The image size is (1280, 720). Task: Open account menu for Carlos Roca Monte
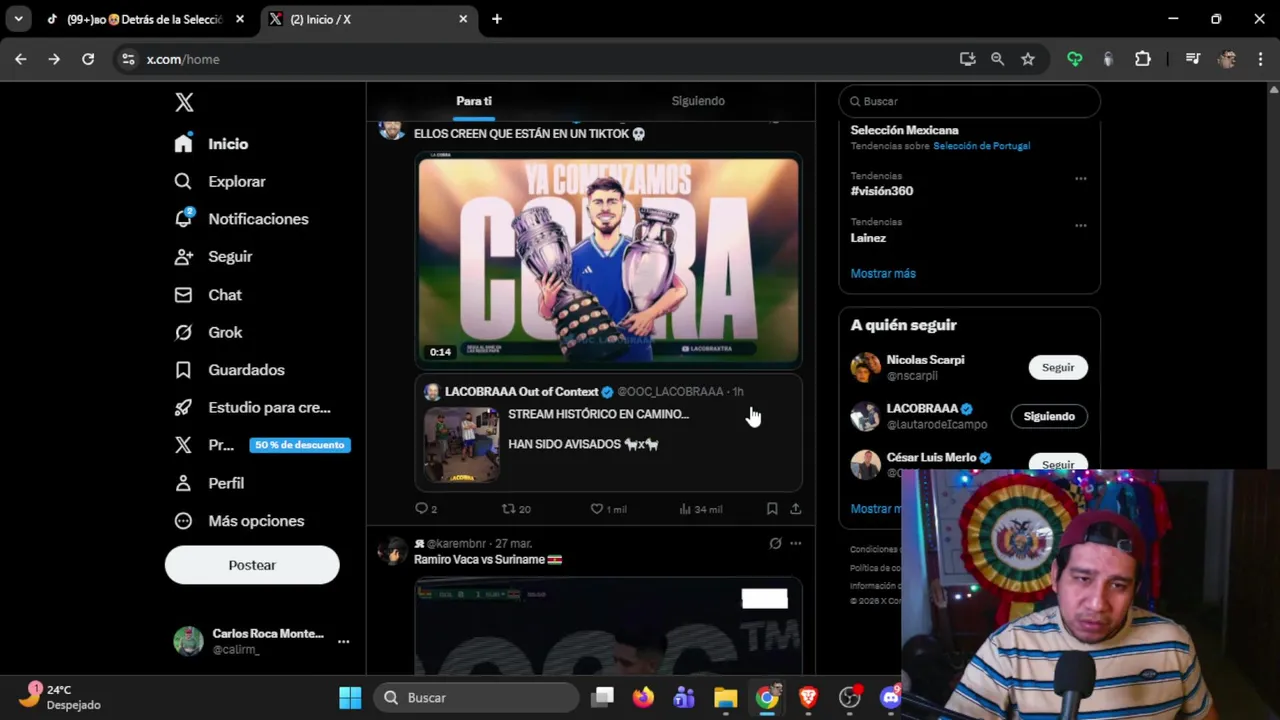(262, 641)
